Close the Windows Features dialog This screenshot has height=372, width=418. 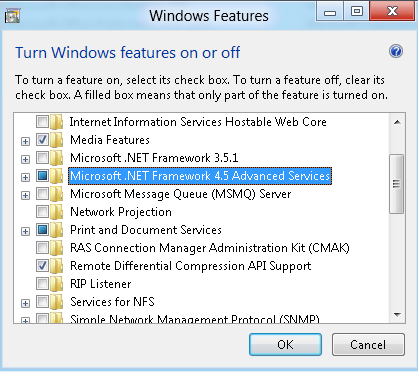click(x=393, y=12)
